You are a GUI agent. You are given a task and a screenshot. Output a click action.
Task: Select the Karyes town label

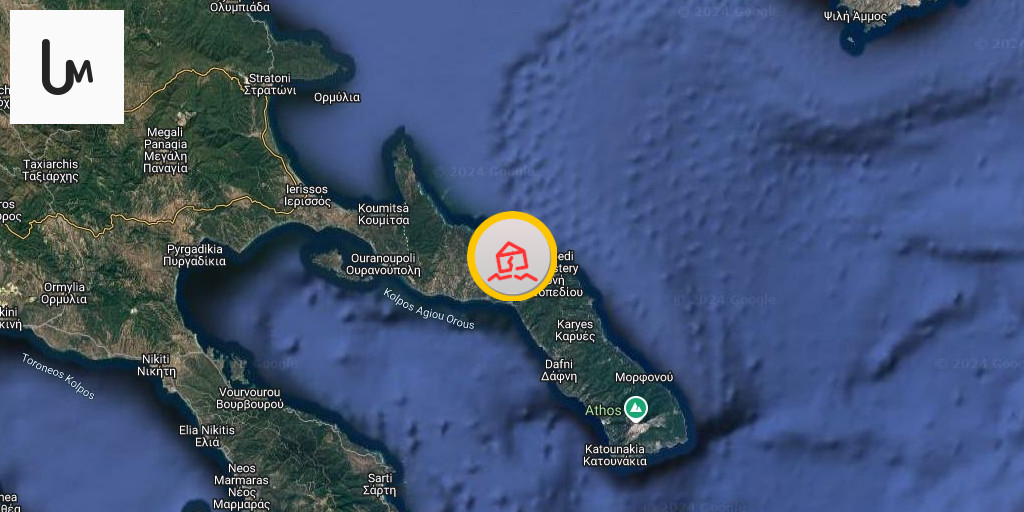pos(575,330)
